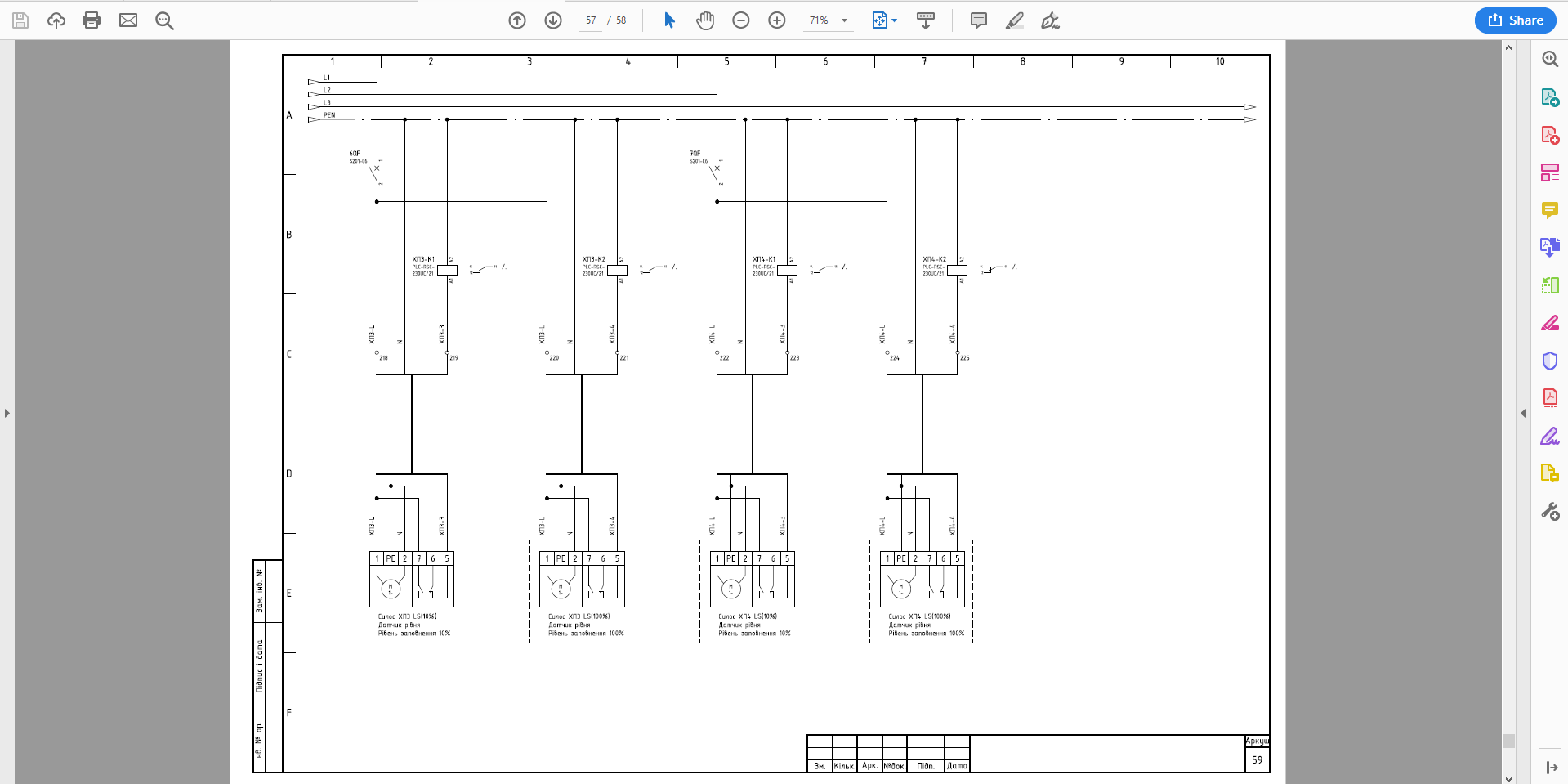Image resolution: width=1568 pixels, height=784 pixels.
Task: Open the Protect shield tool in the right pane
Action: click(1550, 361)
